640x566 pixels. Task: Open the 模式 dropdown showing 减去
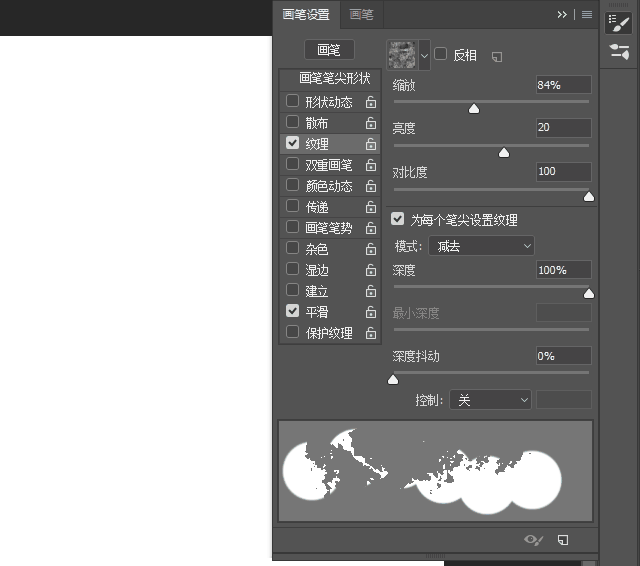click(x=481, y=246)
